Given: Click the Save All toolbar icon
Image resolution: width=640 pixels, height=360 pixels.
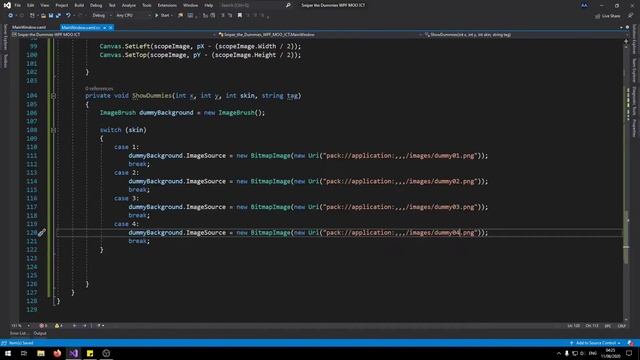Looking at the screenshot, I should 58,16.
